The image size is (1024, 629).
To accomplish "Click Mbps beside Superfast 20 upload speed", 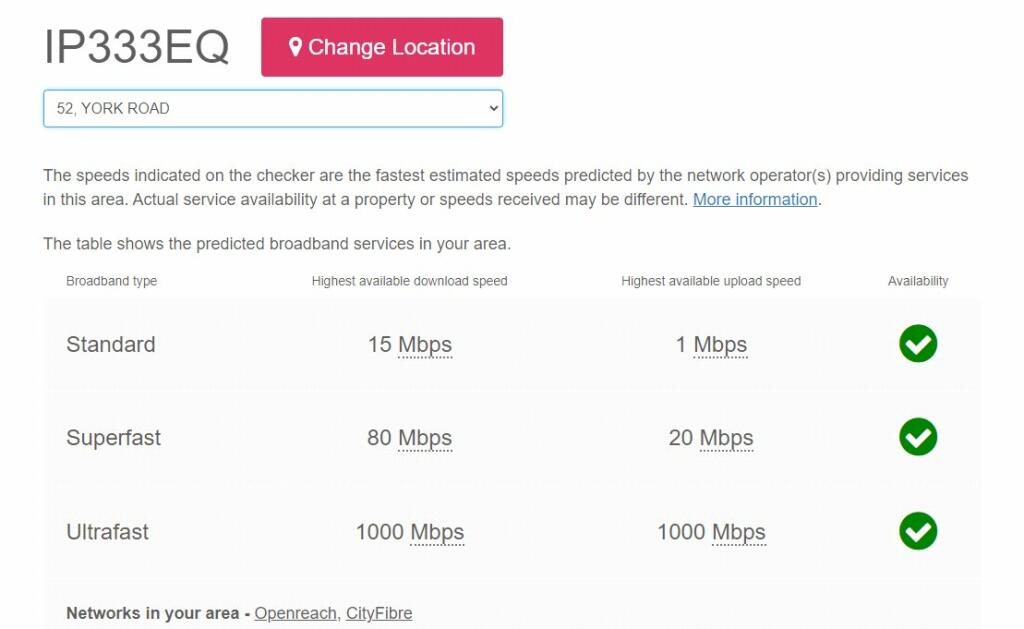I will 726,438.
